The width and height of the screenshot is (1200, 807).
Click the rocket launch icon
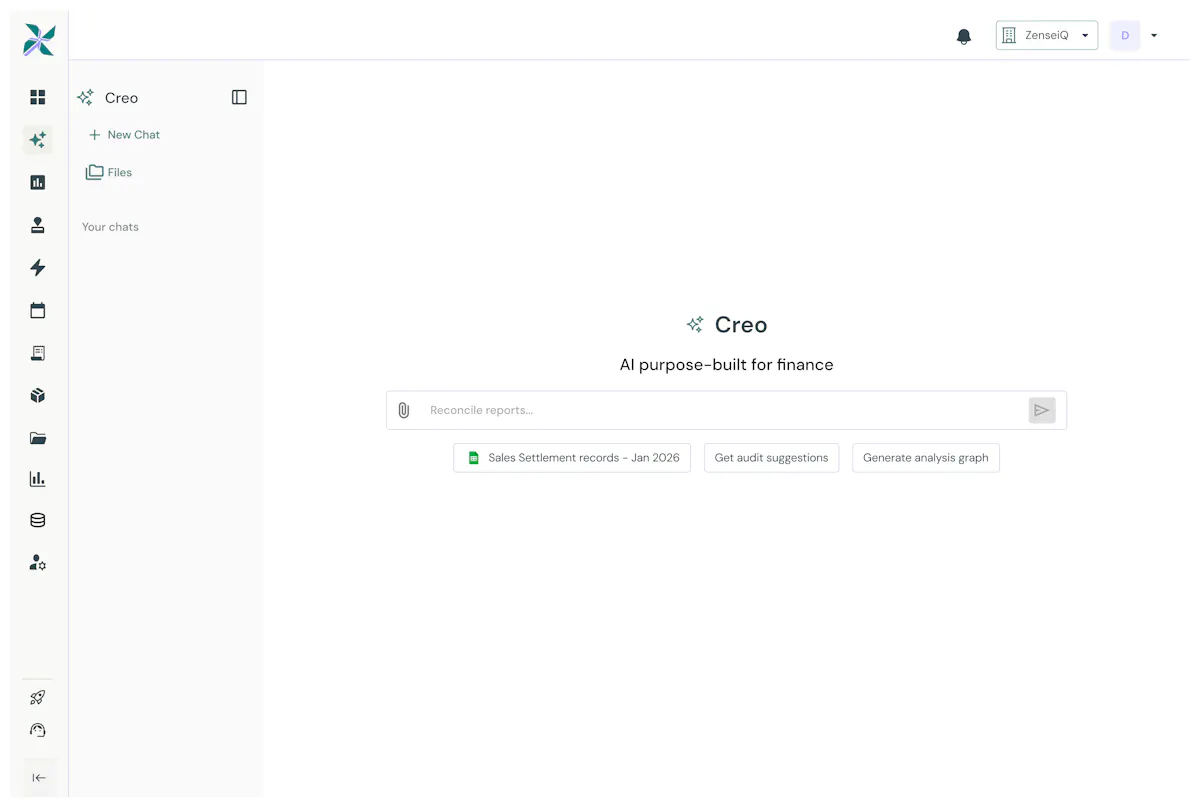pos(38,698)
